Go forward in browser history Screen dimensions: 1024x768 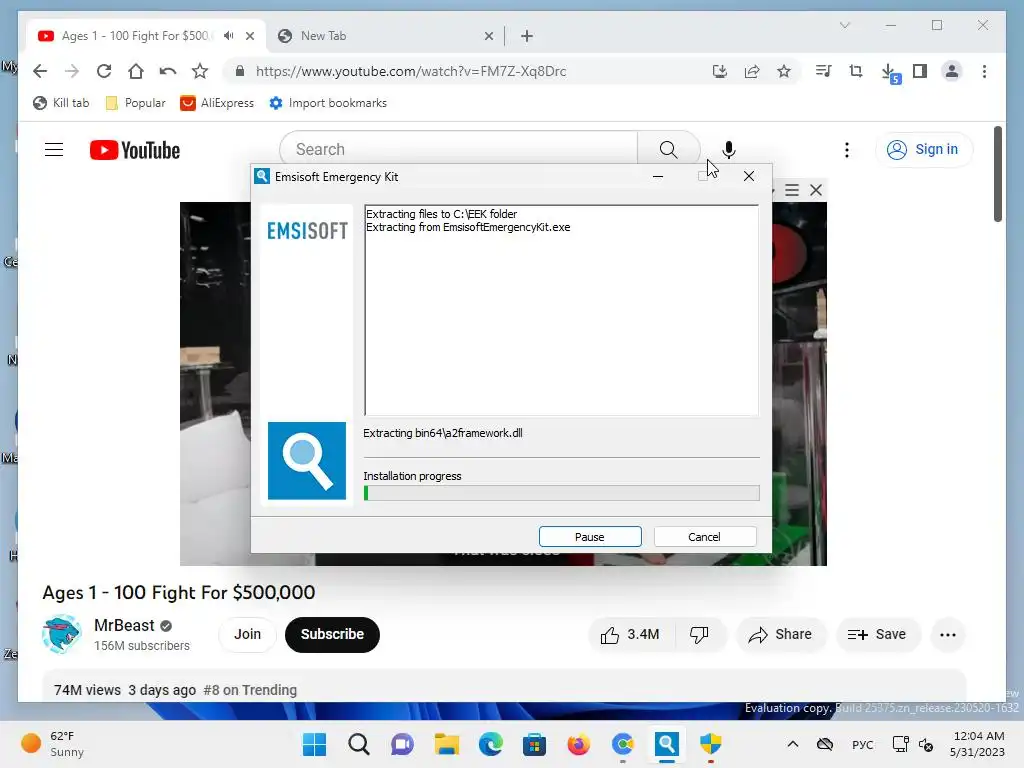tap(72, 71)
